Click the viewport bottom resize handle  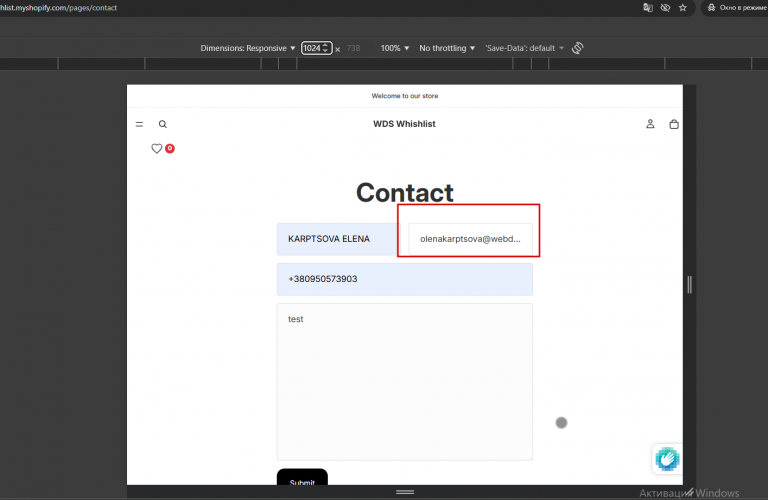405,492
